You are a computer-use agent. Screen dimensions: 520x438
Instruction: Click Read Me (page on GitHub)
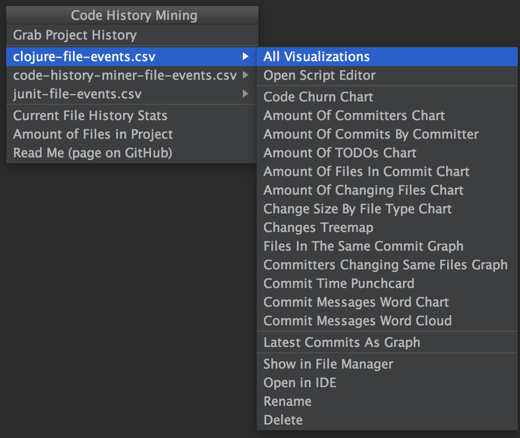(131, 153)
